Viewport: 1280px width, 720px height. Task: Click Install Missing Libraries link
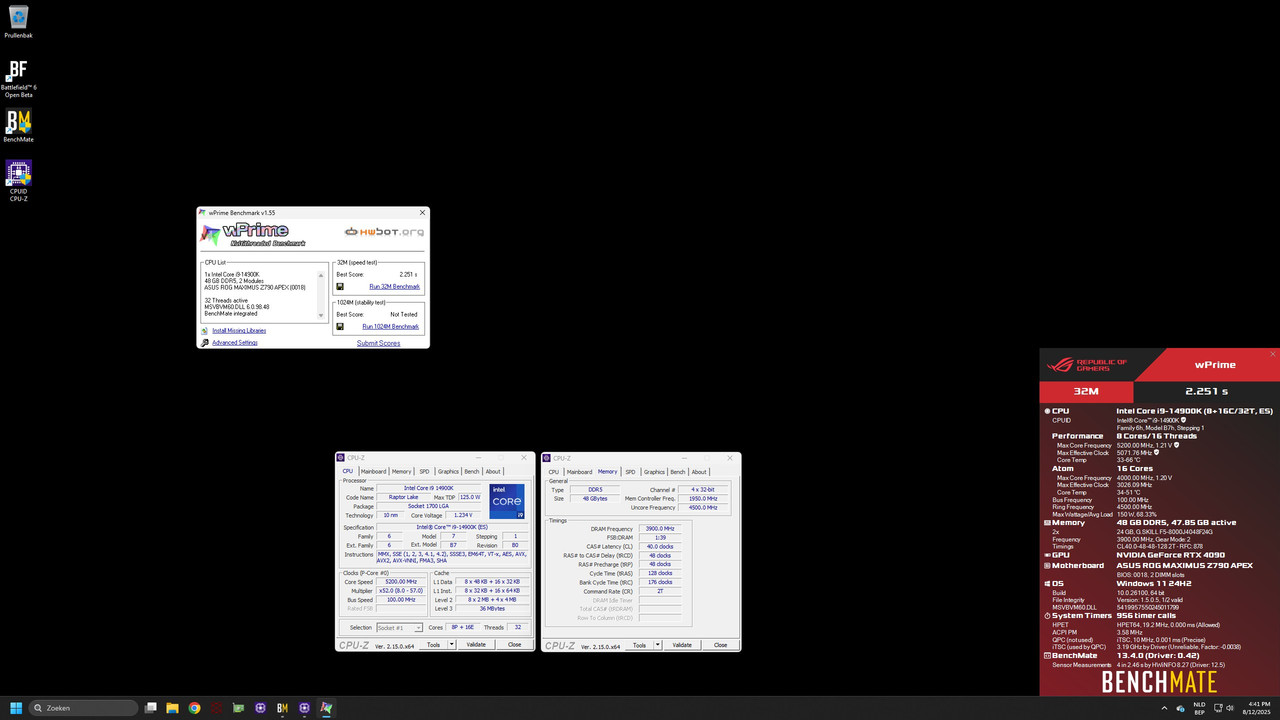(x=239, y=330)
